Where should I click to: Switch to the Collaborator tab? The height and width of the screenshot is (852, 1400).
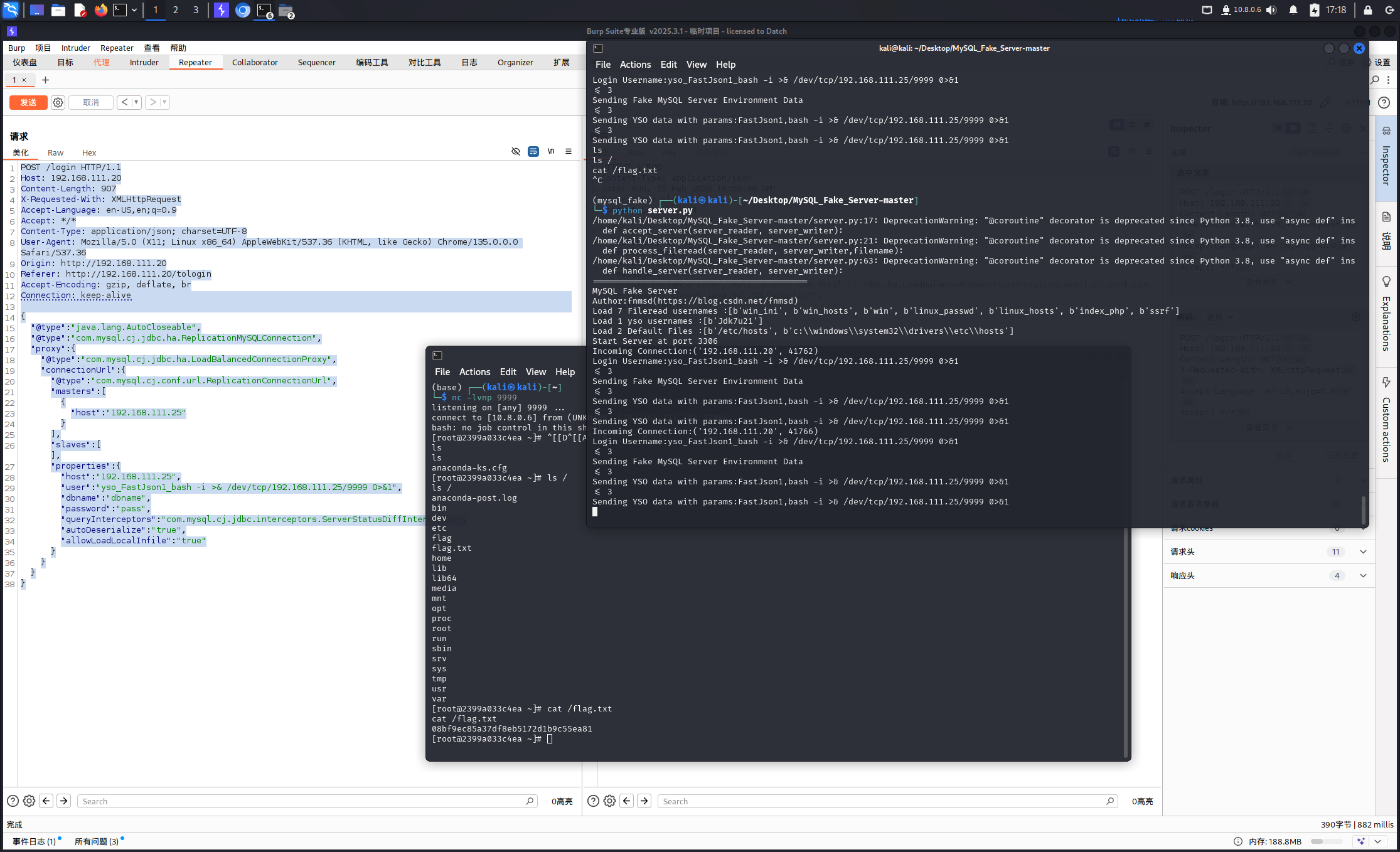click(x=255, y=62)
